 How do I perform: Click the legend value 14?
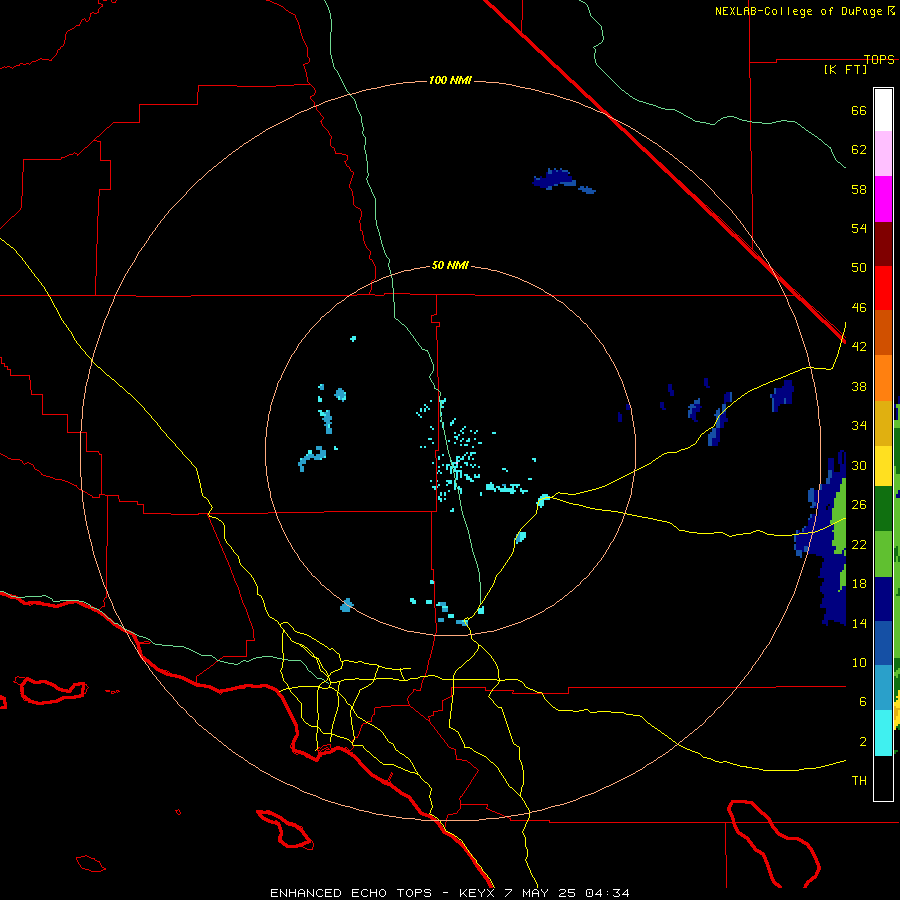(x=859, y=623)
